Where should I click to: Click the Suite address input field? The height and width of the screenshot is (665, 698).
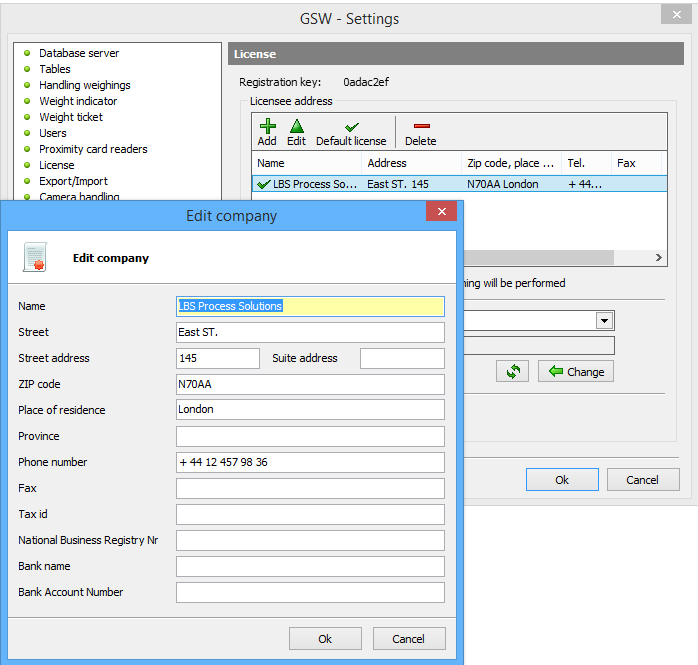402,358
